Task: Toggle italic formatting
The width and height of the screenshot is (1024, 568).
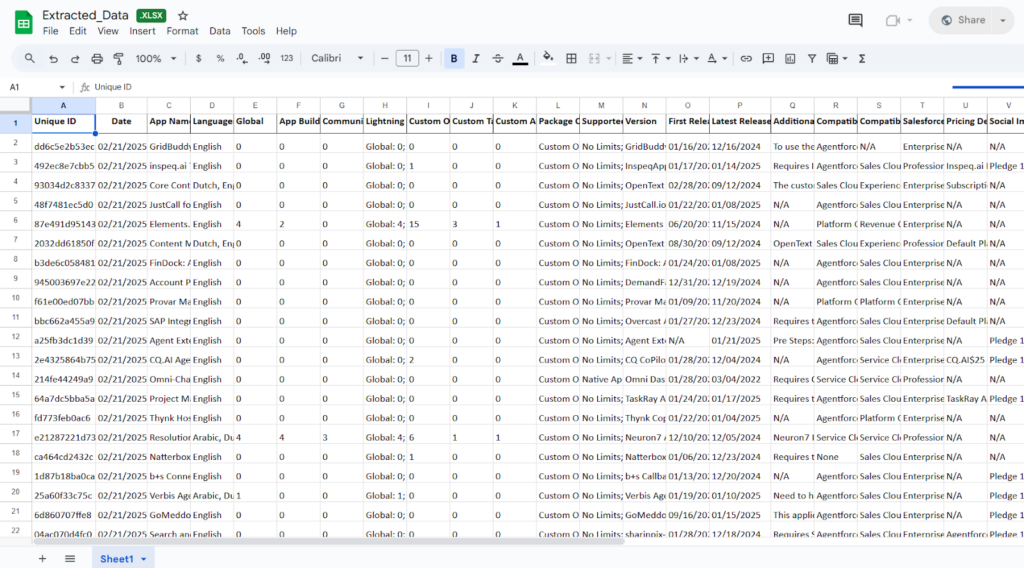Action: pos(476,59)
